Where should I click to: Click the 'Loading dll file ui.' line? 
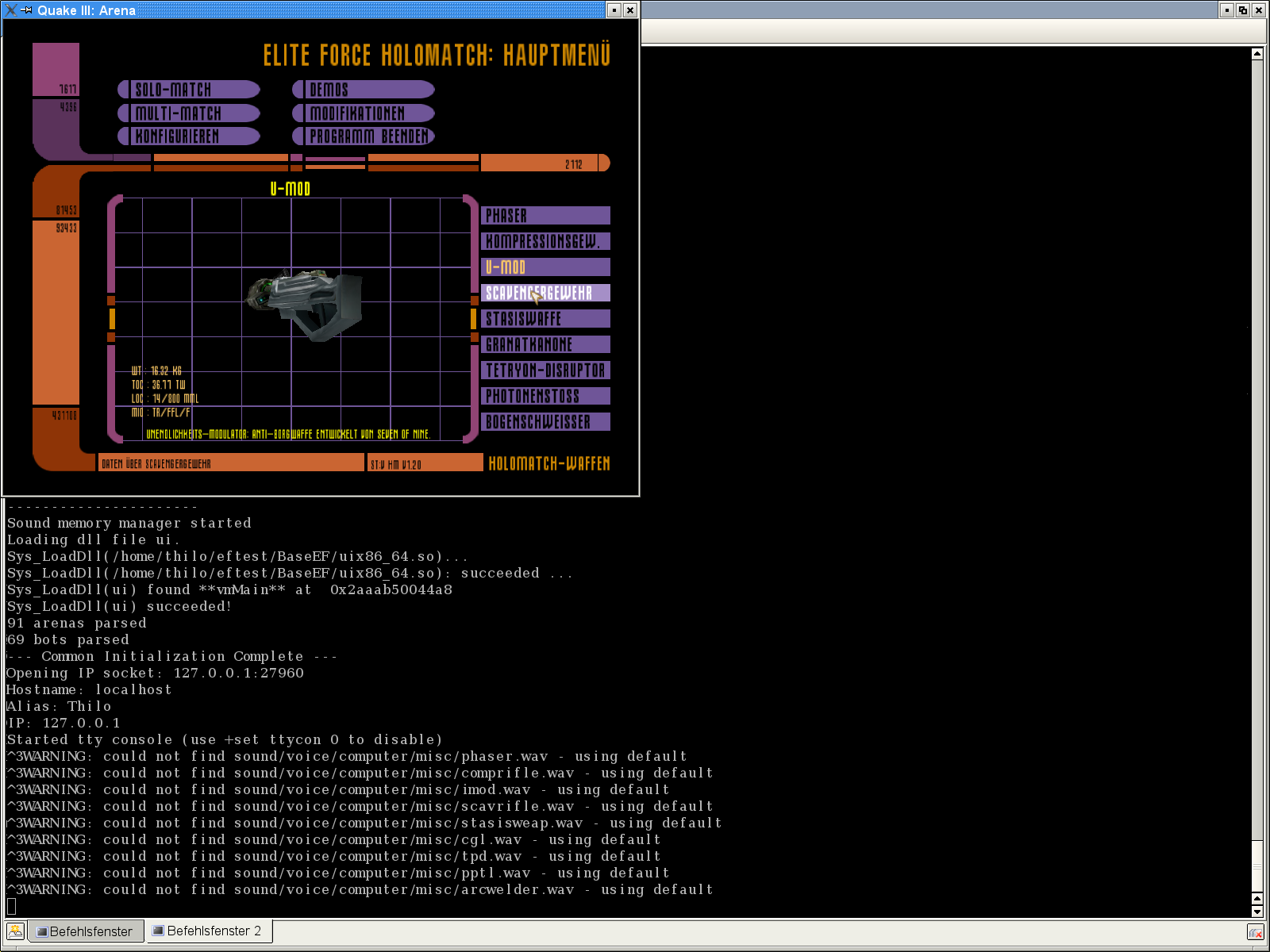[x=94, y=539]
